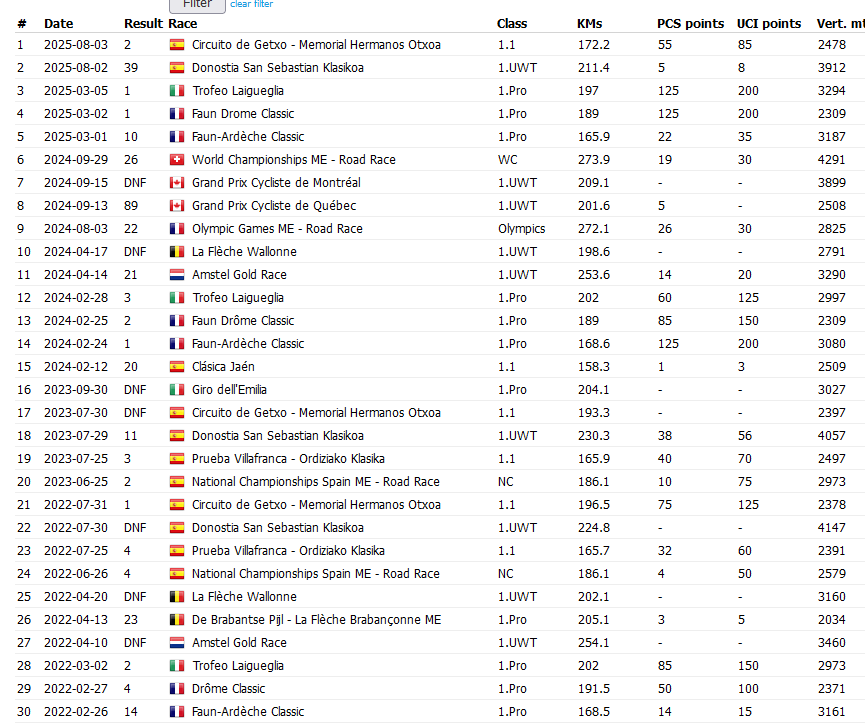Sort by PCS points column header
The width and height of the screenshot is (865, 724).
coord(690,24)
